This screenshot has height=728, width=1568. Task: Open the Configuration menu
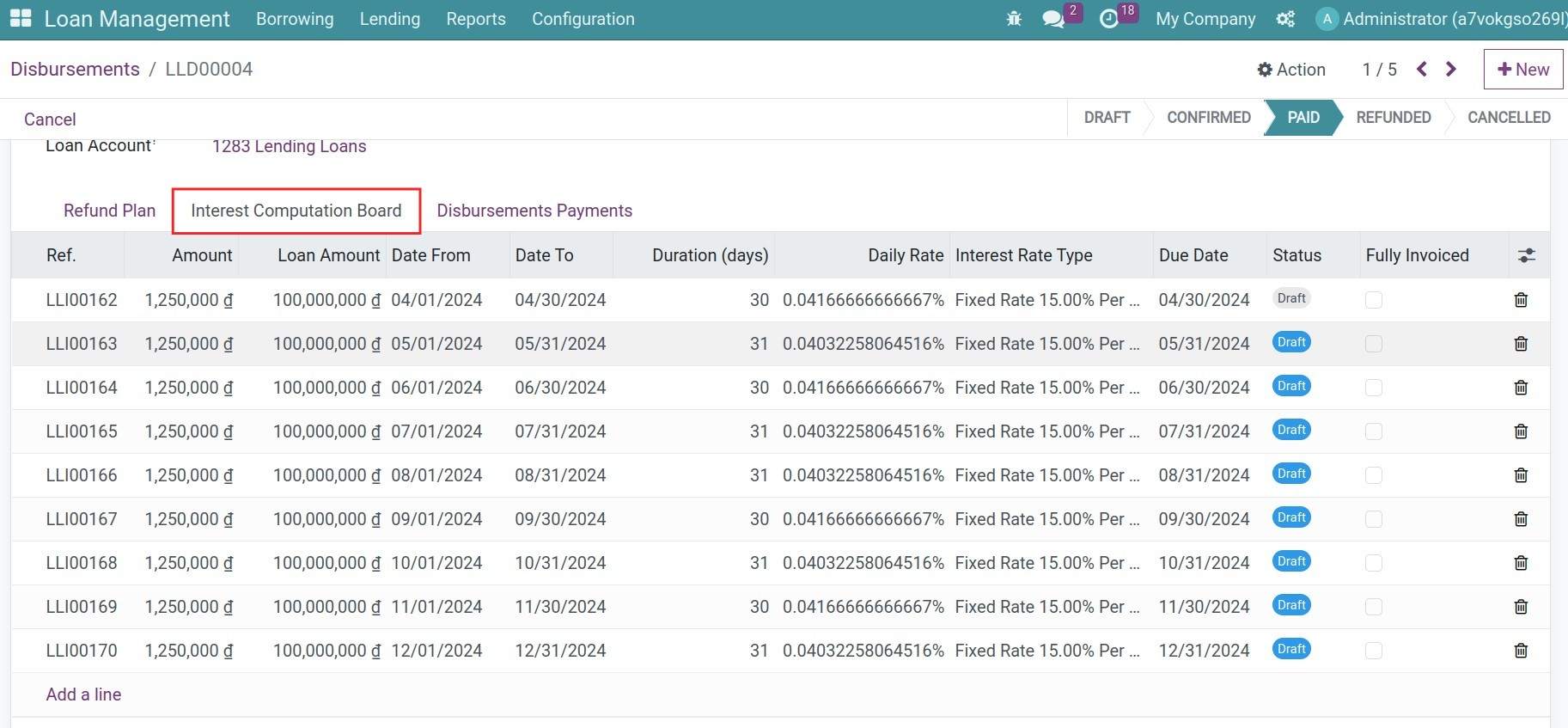tap(583, 19)
